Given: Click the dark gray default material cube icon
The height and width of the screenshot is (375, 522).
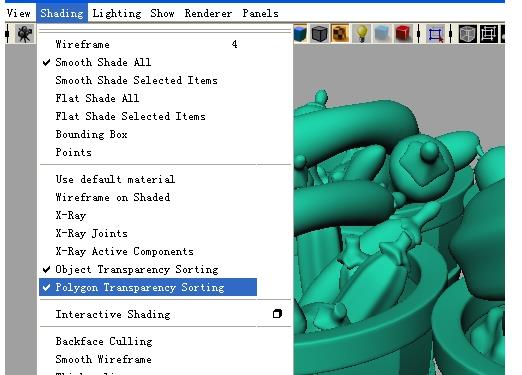Looking at the screenshot, I should pyautogui.click(x=319, y=34).
